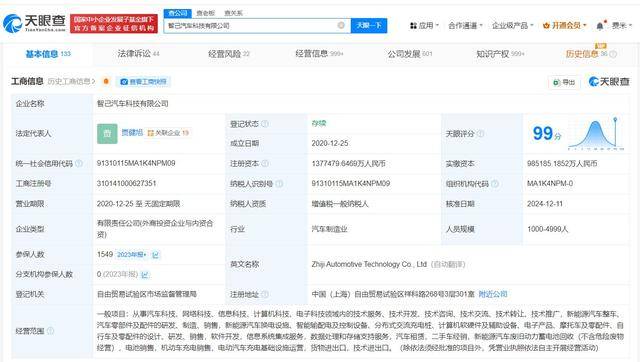Image resolution: width=640 pixels, height=362 pixels.
Task: Click the info icon next to 组织机构代码
Action: pyautogui.click(x=495, y=184)
